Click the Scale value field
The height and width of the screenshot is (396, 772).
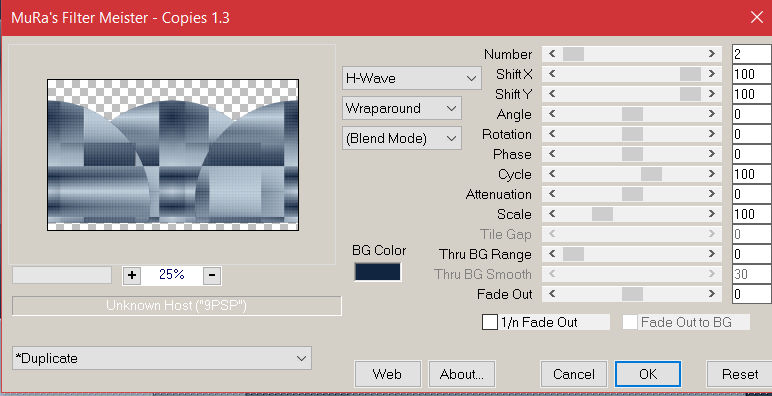click(752, 214)
